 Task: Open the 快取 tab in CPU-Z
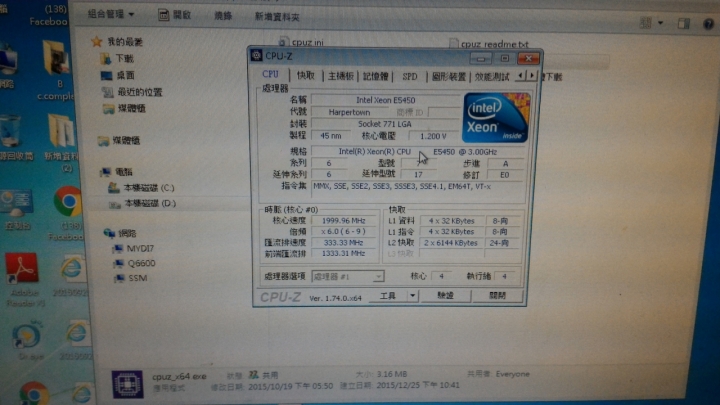[x=305, y=76]
